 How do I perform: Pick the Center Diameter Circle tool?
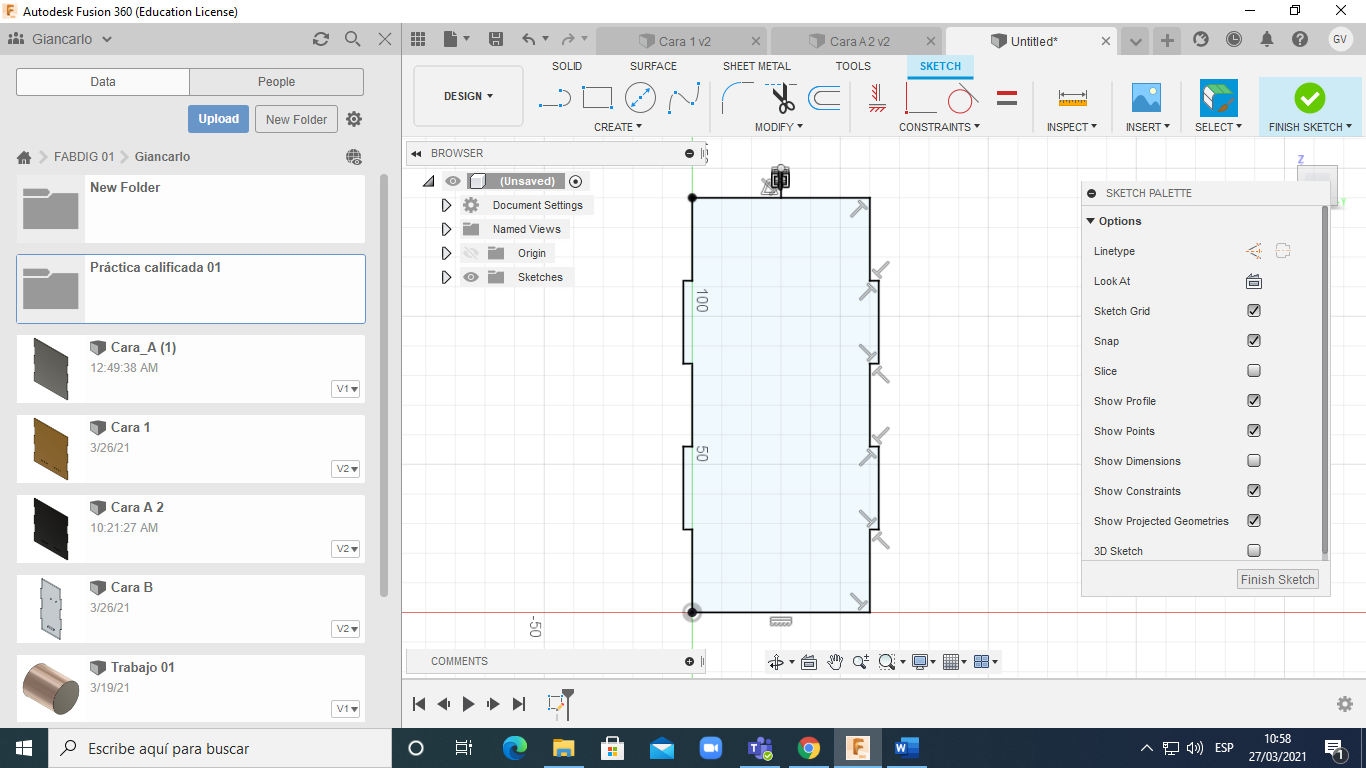pos(640,98)
